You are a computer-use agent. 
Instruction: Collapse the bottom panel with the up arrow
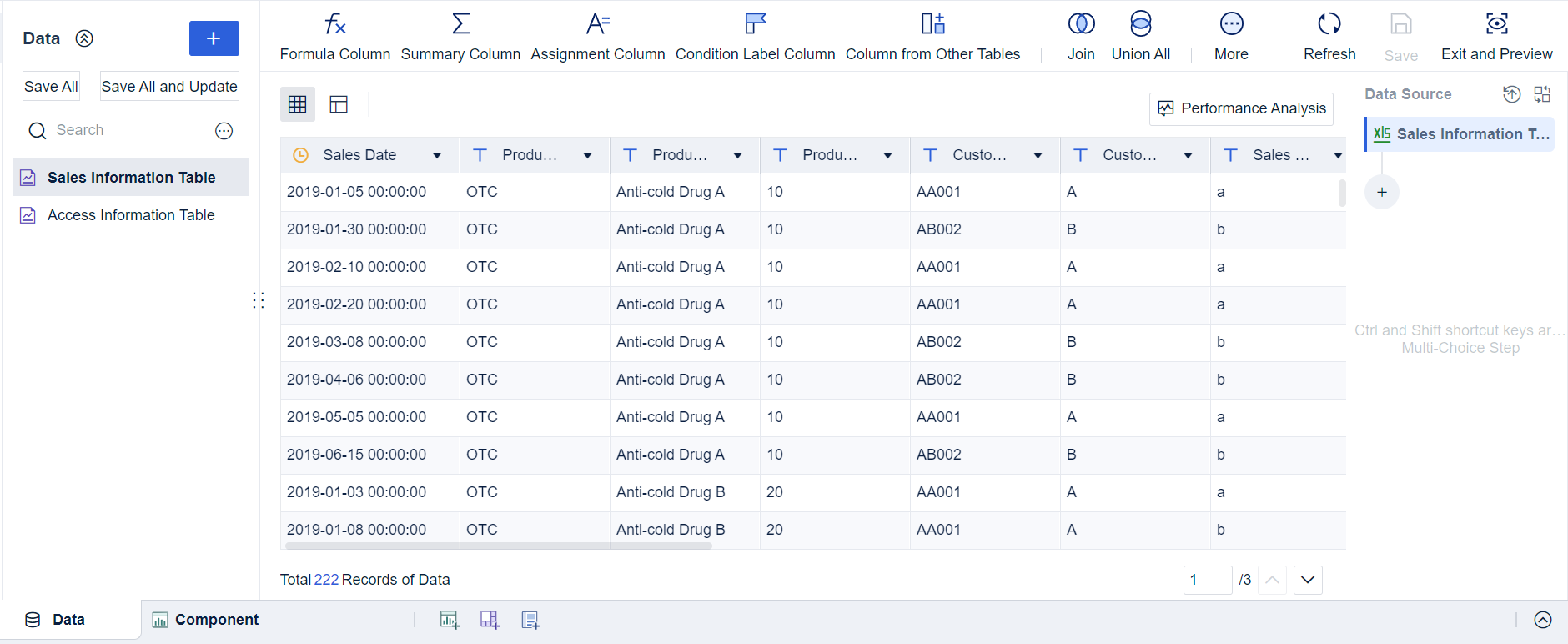[1543, 620]
